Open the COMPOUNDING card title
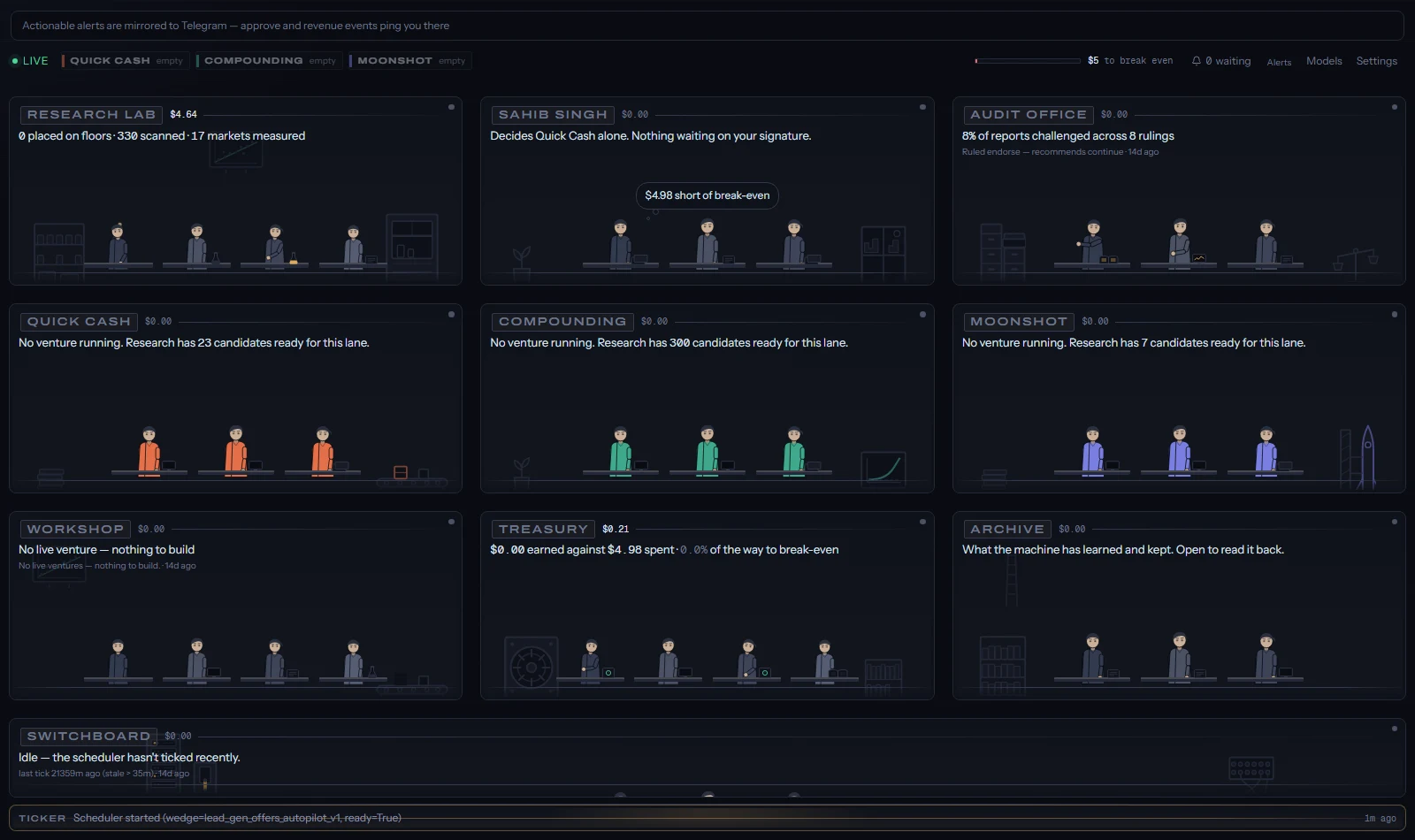This screenshot has height=840, width=1415. (562, 322)
